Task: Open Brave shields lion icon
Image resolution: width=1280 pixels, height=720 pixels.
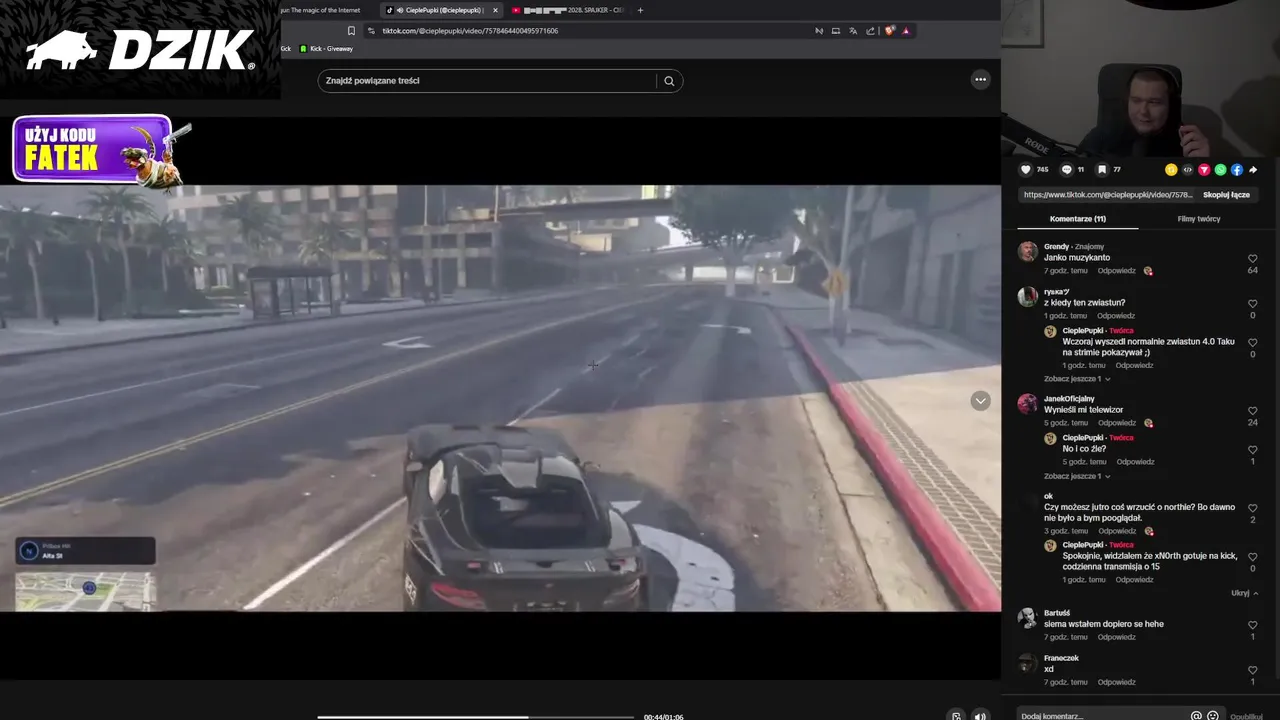Action: tap(888, 31)
